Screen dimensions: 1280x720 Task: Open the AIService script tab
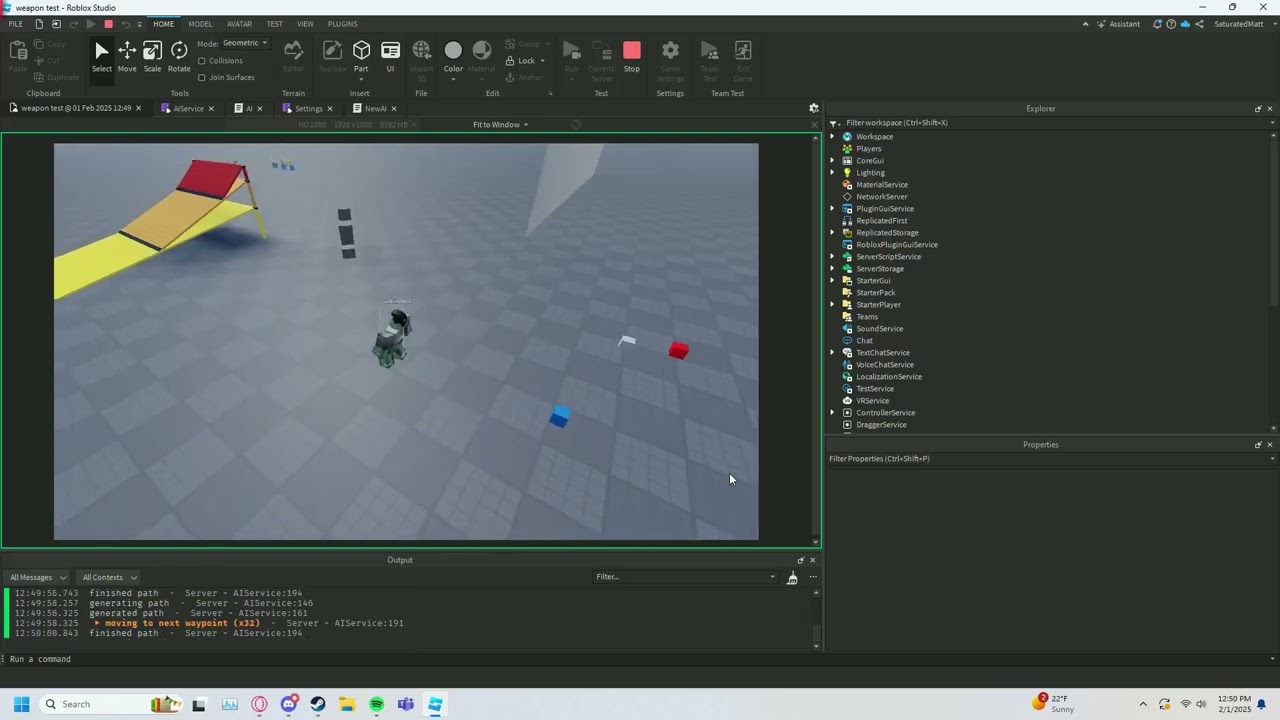189,108
